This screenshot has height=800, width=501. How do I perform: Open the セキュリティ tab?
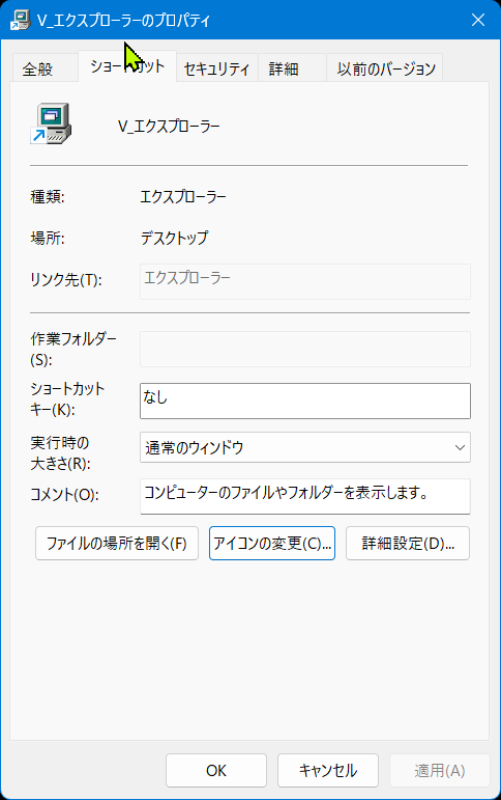click(217, 68)
